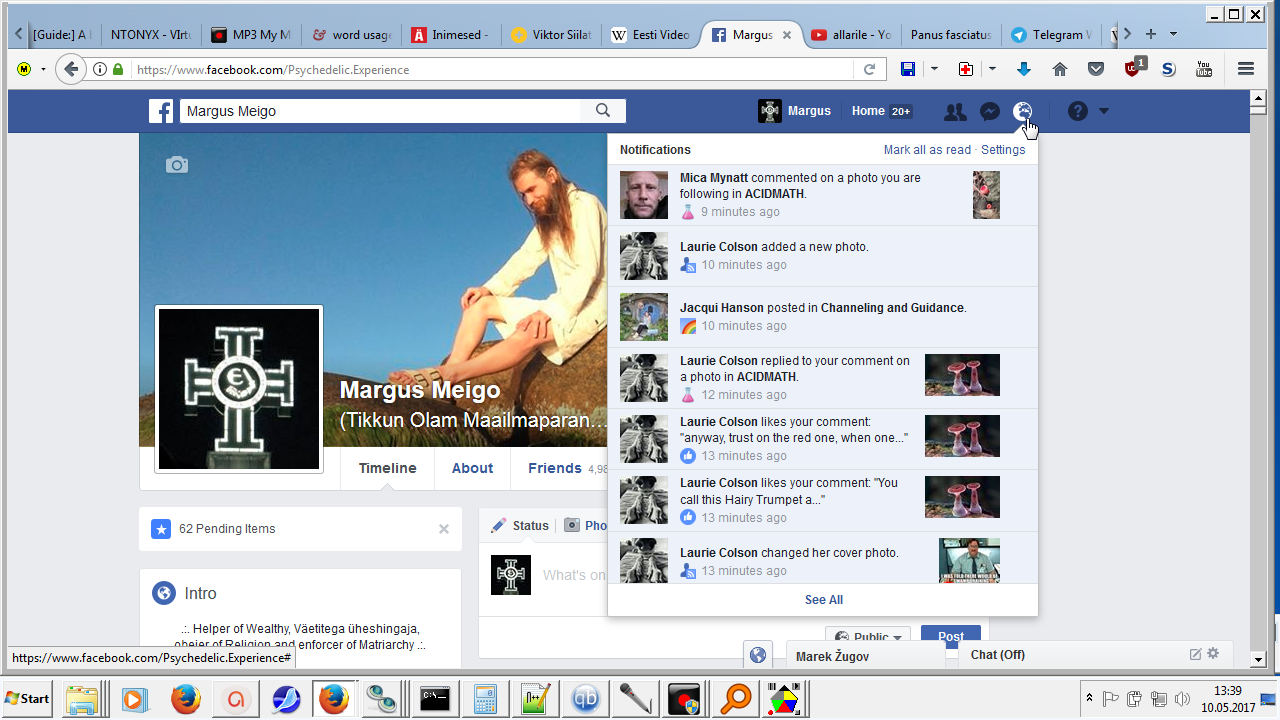This screenshot has height=720, width=1280.
Task: Expand the save icon dropdown arrow
Action: [x=935, y=69]
